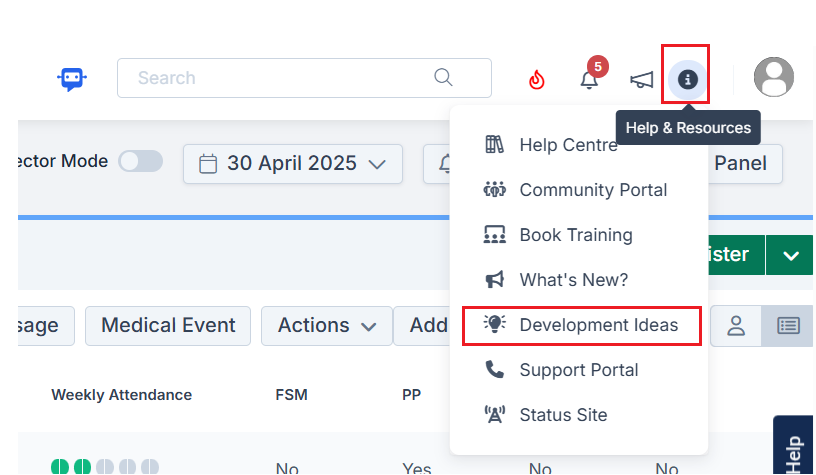The height and width of the screenshot is (475, 816).
Task: Click the Help & Resources info icon
Action: click(x=687, y=79)
